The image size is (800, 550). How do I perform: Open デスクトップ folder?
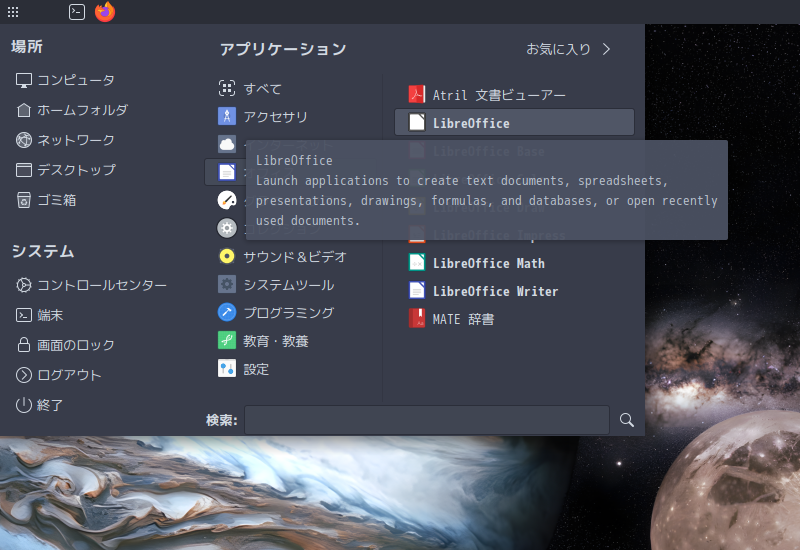tap(66, 170)
